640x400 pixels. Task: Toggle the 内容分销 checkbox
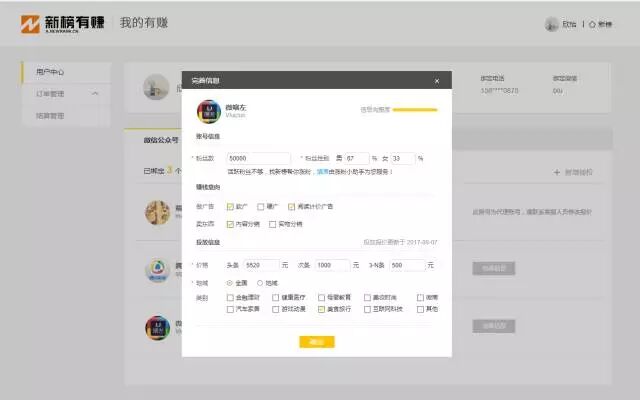[230, 224]
